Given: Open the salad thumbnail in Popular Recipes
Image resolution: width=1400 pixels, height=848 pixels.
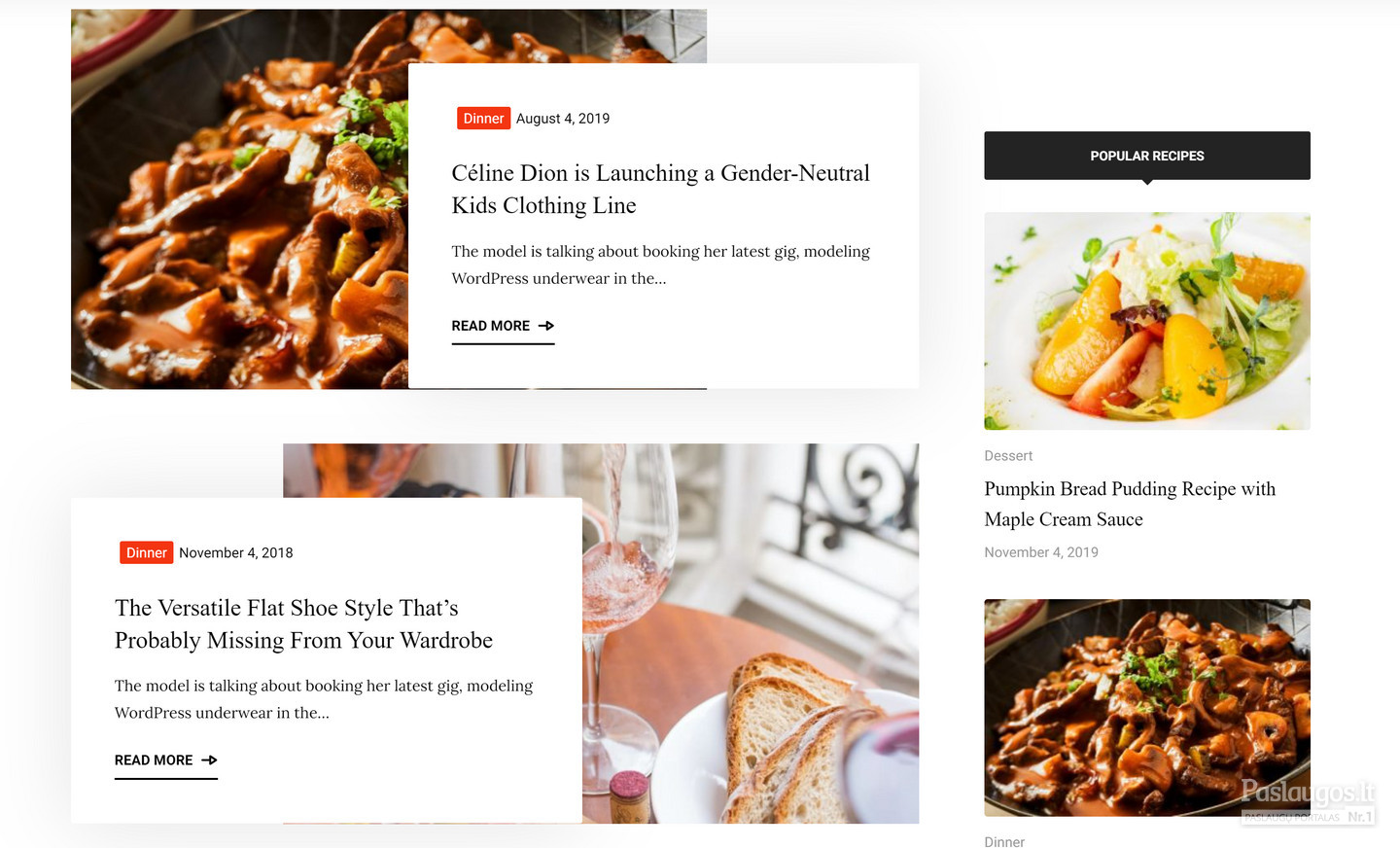Looking at the screenshot, I should click(x=1147, y=321).
